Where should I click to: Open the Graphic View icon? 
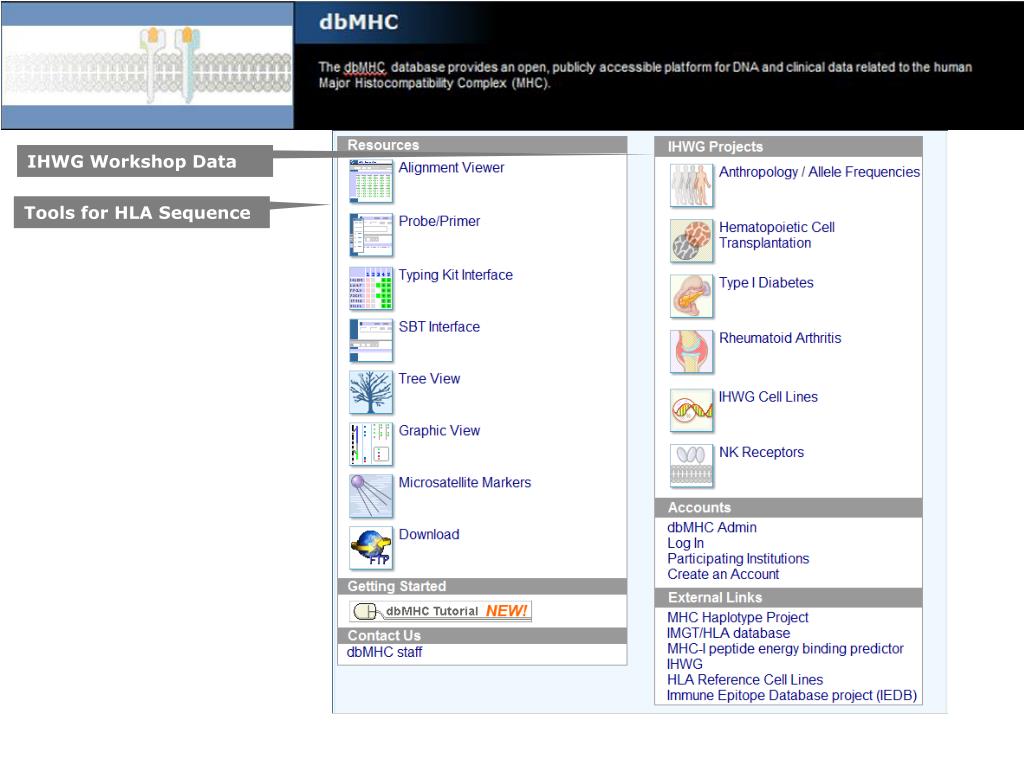[x=371, y=444]
